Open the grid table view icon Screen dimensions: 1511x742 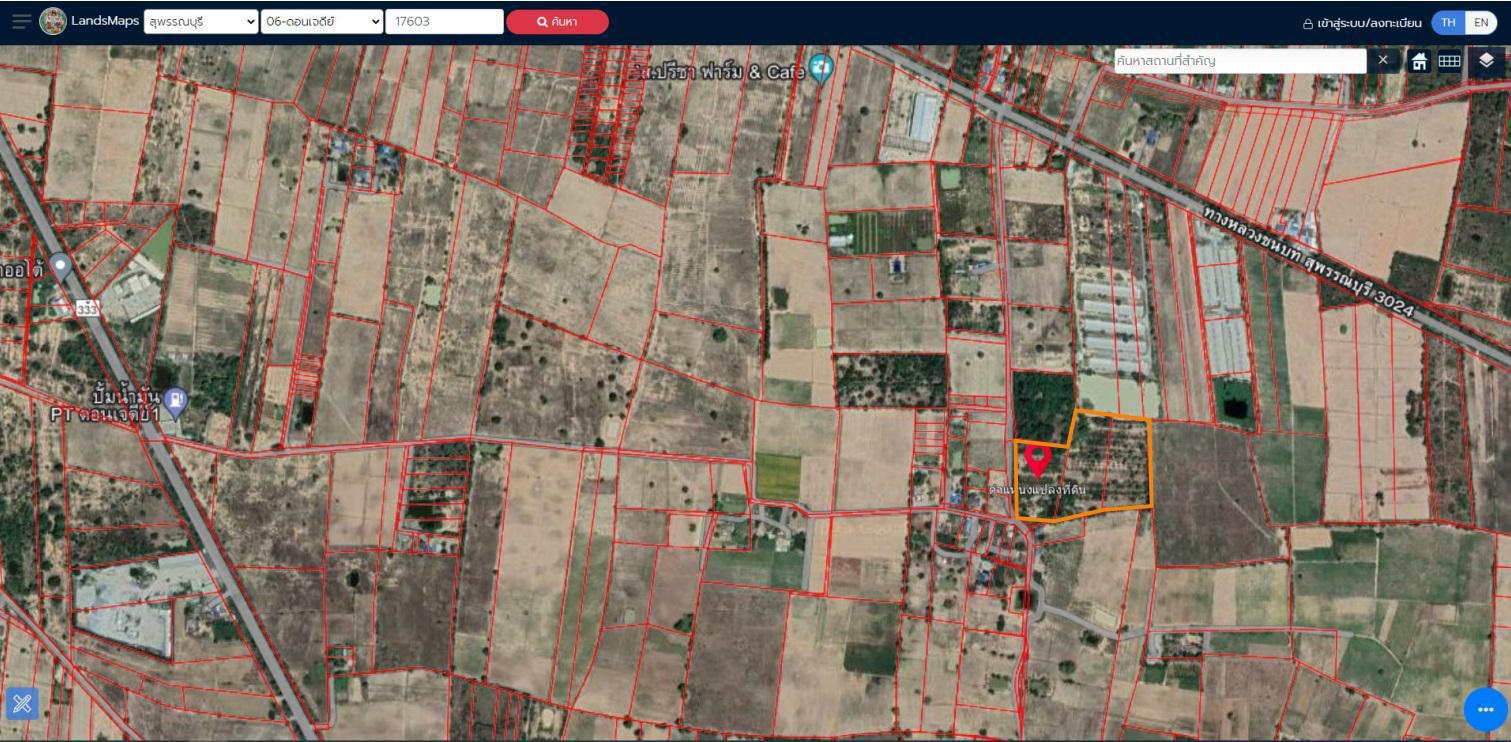click(1449, 61)
